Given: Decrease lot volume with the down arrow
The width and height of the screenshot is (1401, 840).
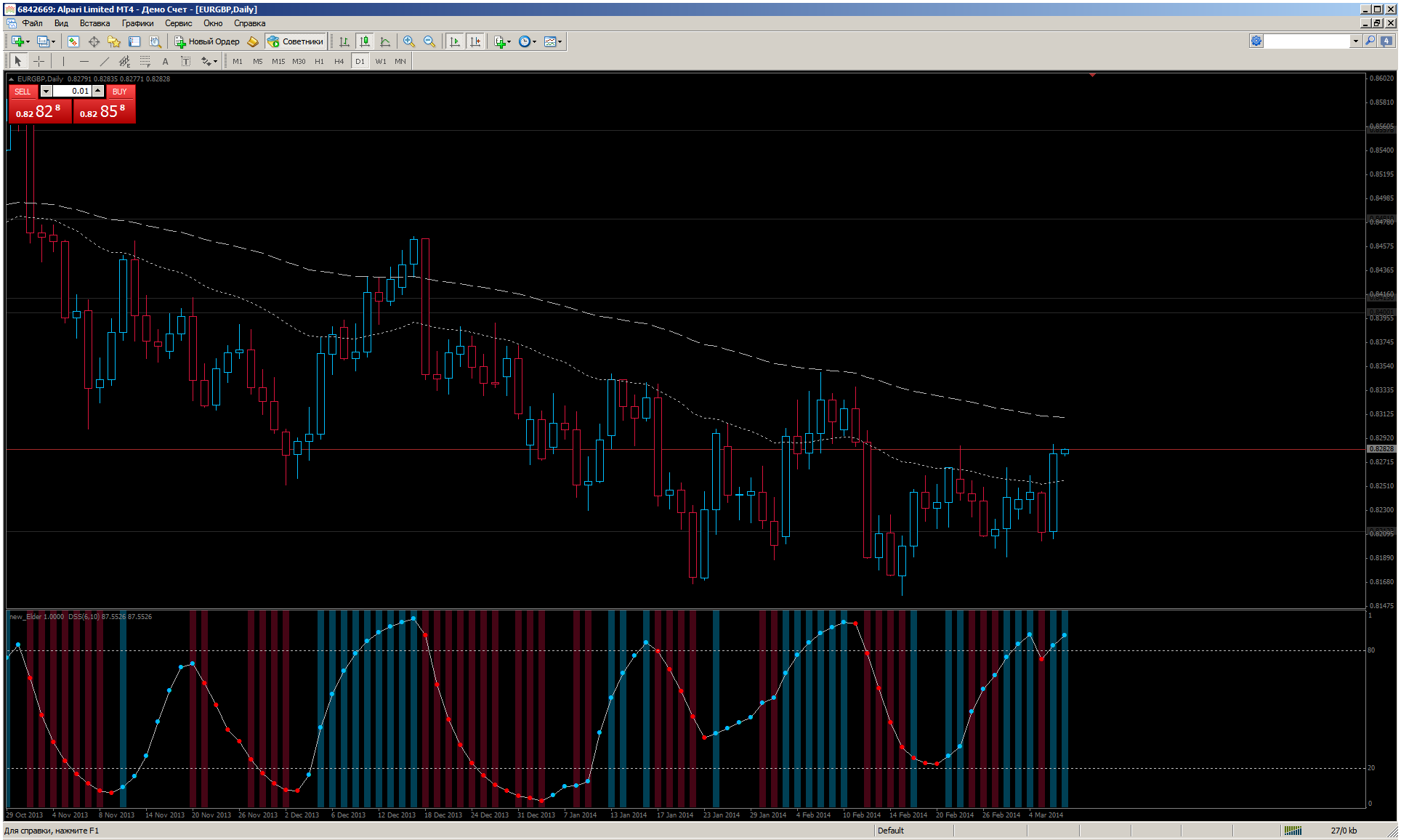Looking at the screenshot, I should point(46,91).
